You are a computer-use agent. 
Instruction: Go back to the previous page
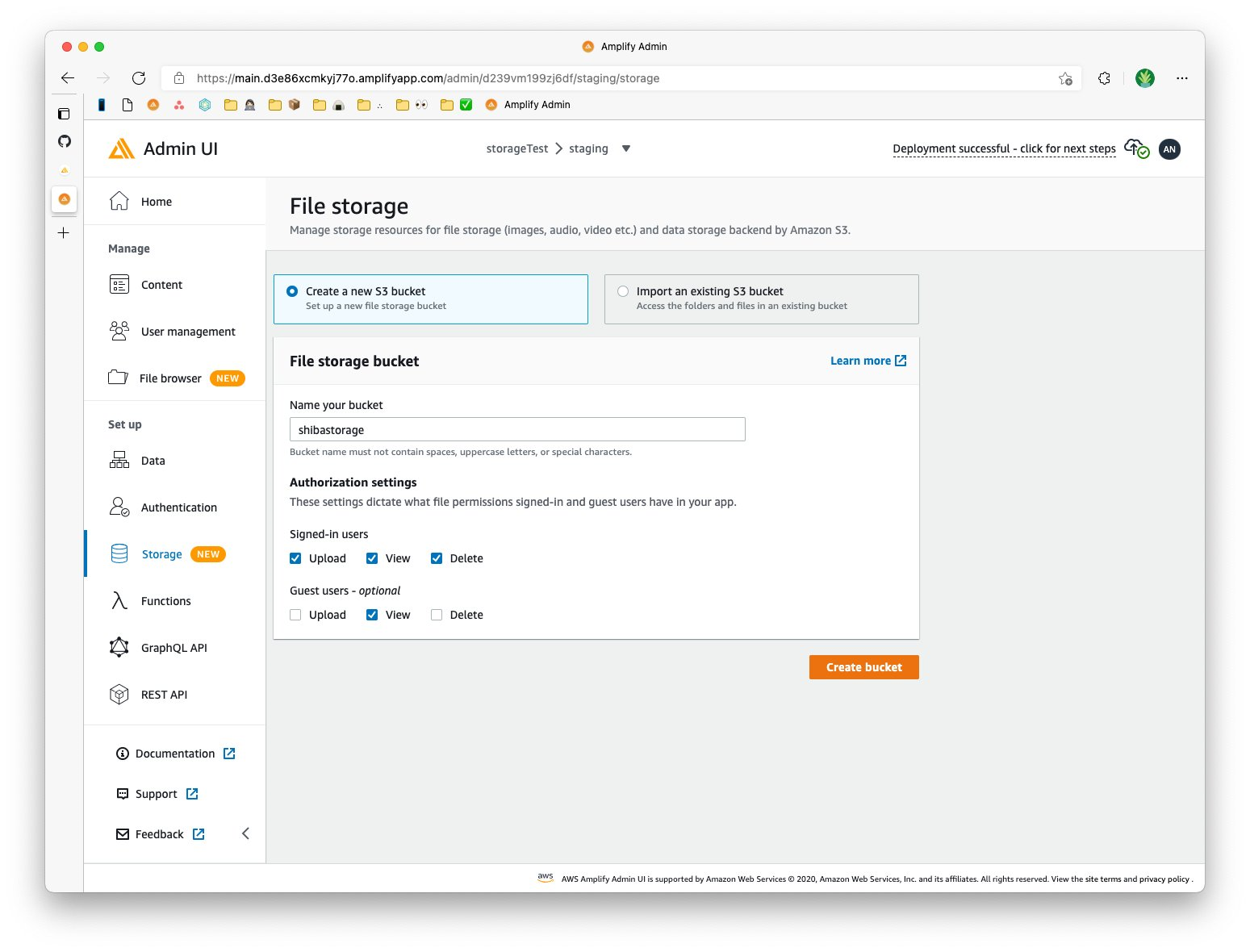point(68,78)
